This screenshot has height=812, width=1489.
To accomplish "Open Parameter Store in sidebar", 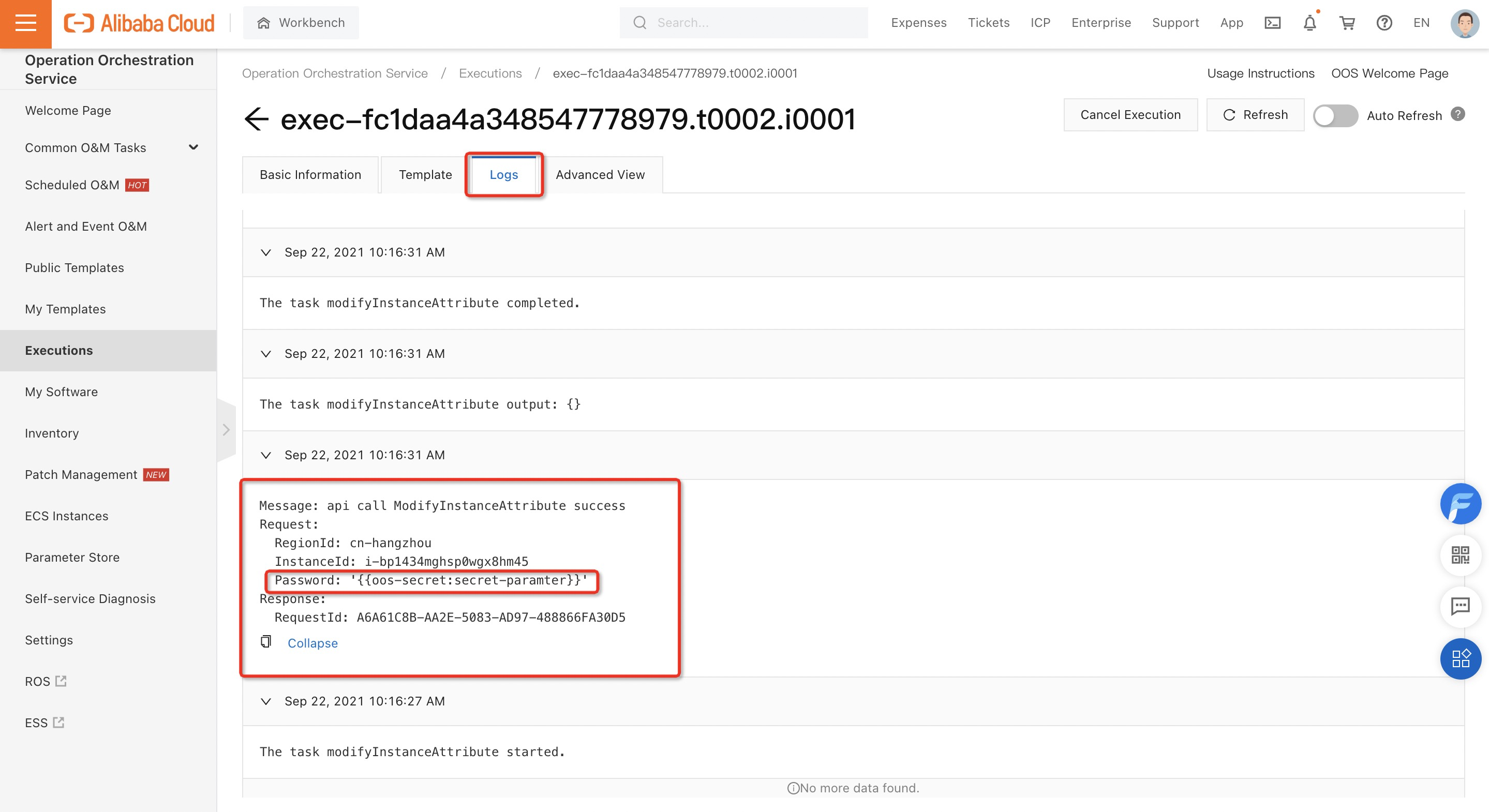I will 72,557.
